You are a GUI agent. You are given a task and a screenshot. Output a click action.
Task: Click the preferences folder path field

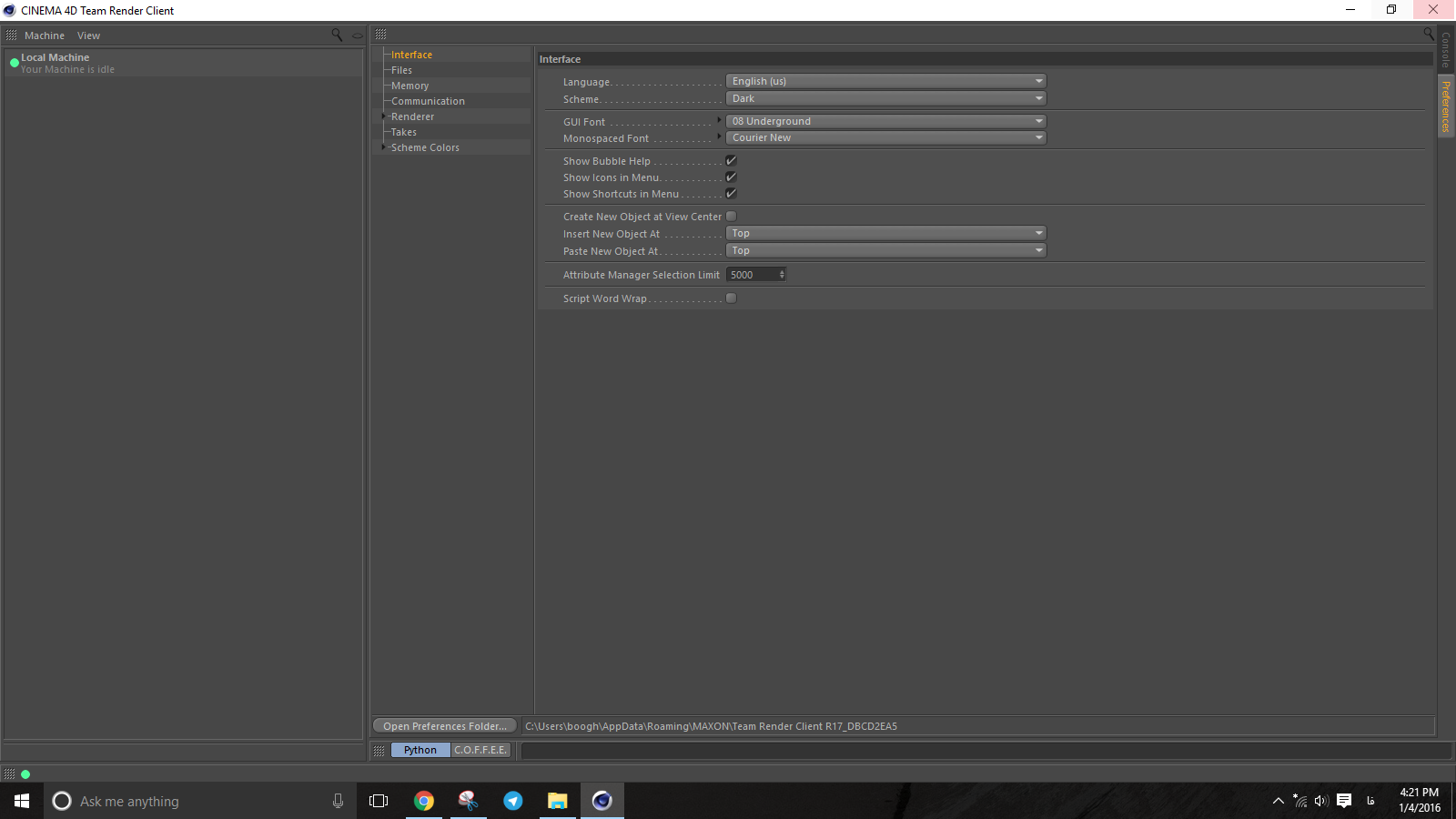pyautogui.click(x=978, y=726)
